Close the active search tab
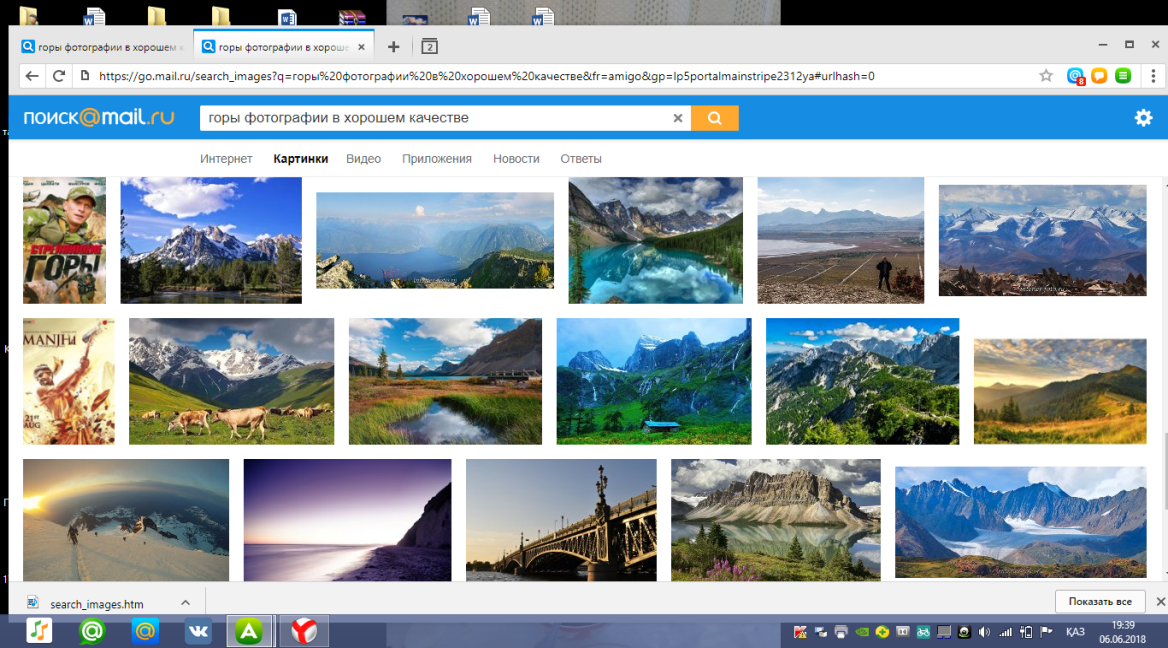 361,47
